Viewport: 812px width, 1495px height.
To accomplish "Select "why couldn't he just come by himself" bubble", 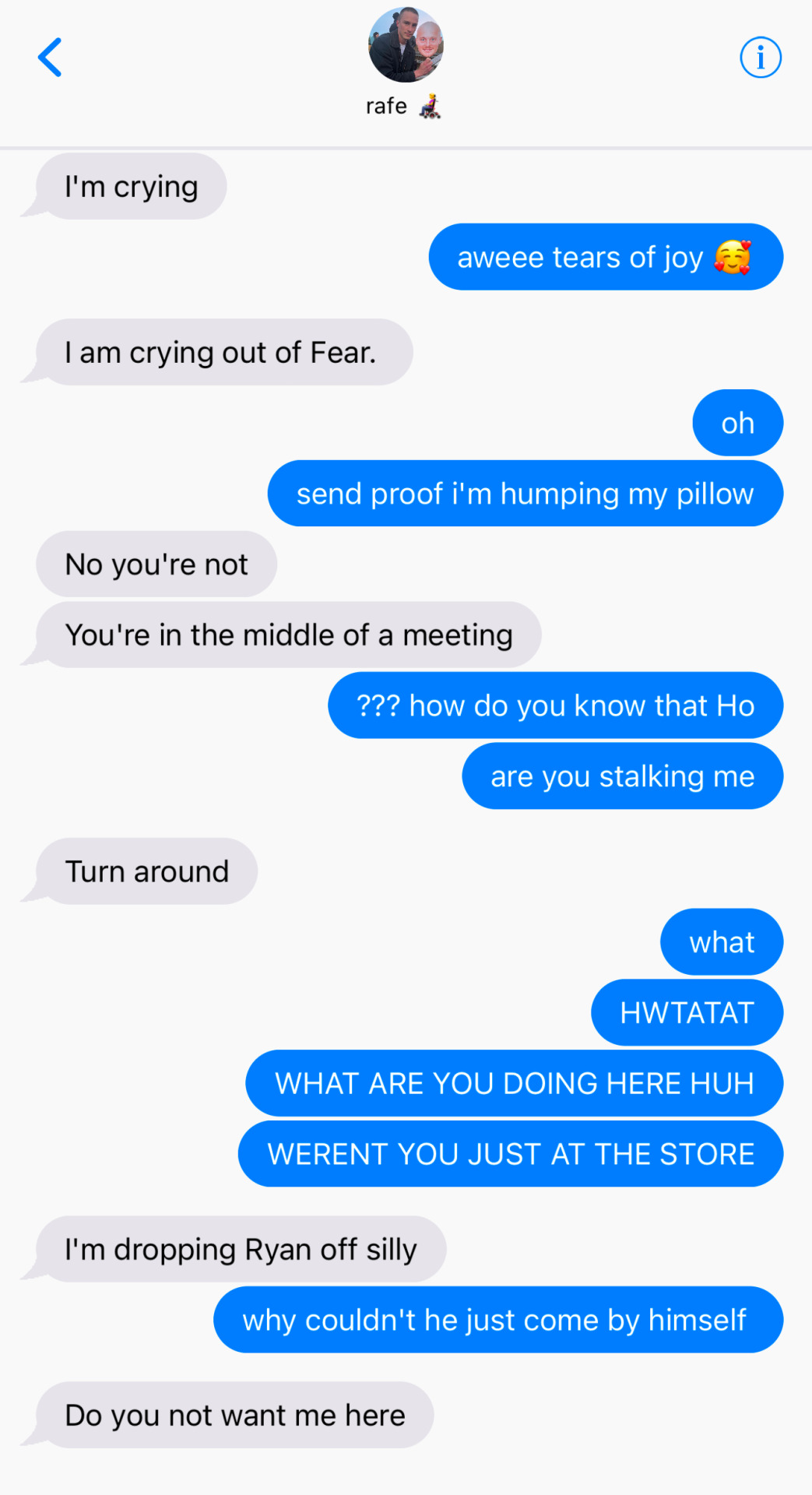I will click(498, 1320).
